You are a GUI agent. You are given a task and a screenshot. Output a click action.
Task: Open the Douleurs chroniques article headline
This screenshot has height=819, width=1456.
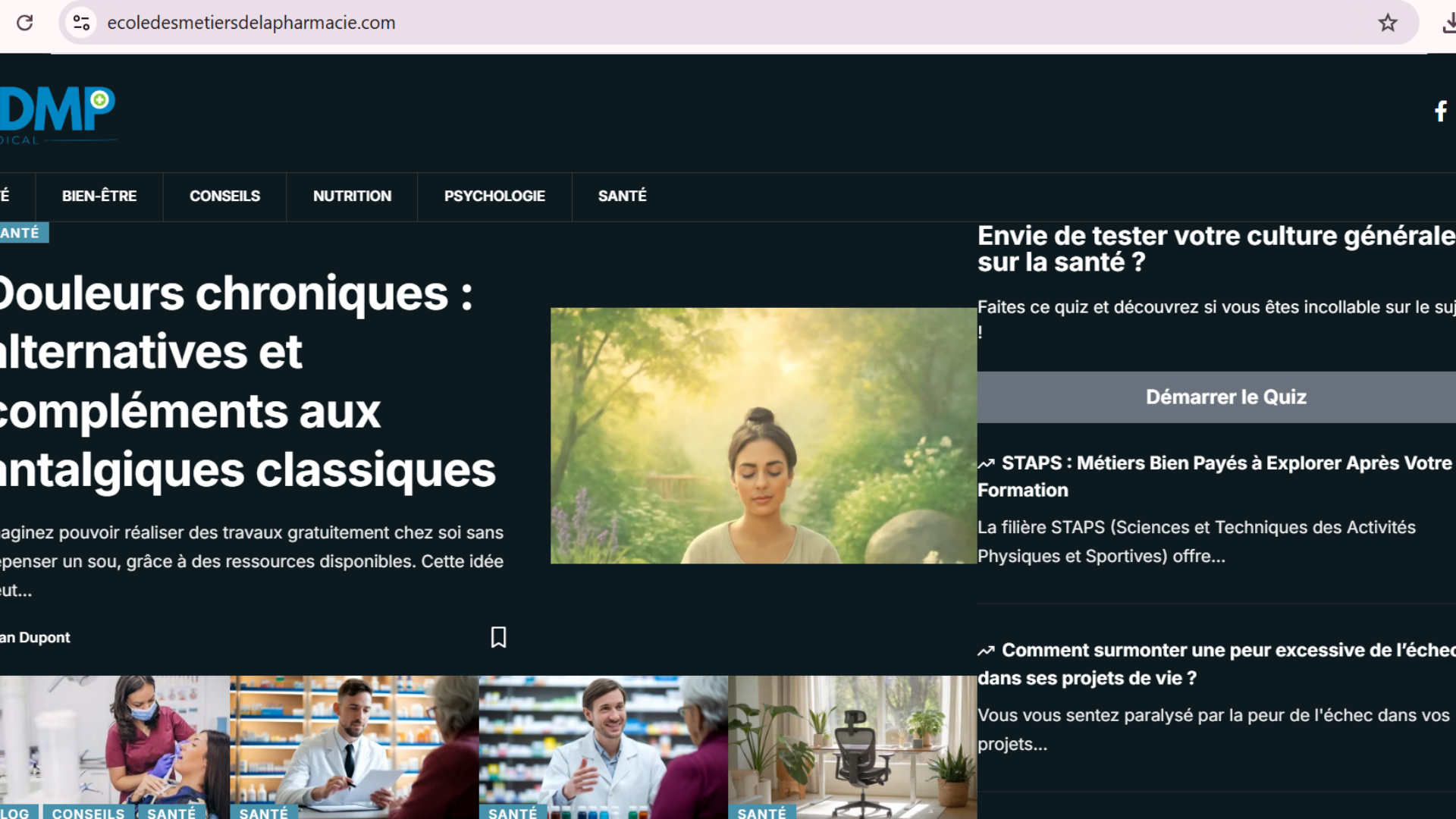coord(247,381)
